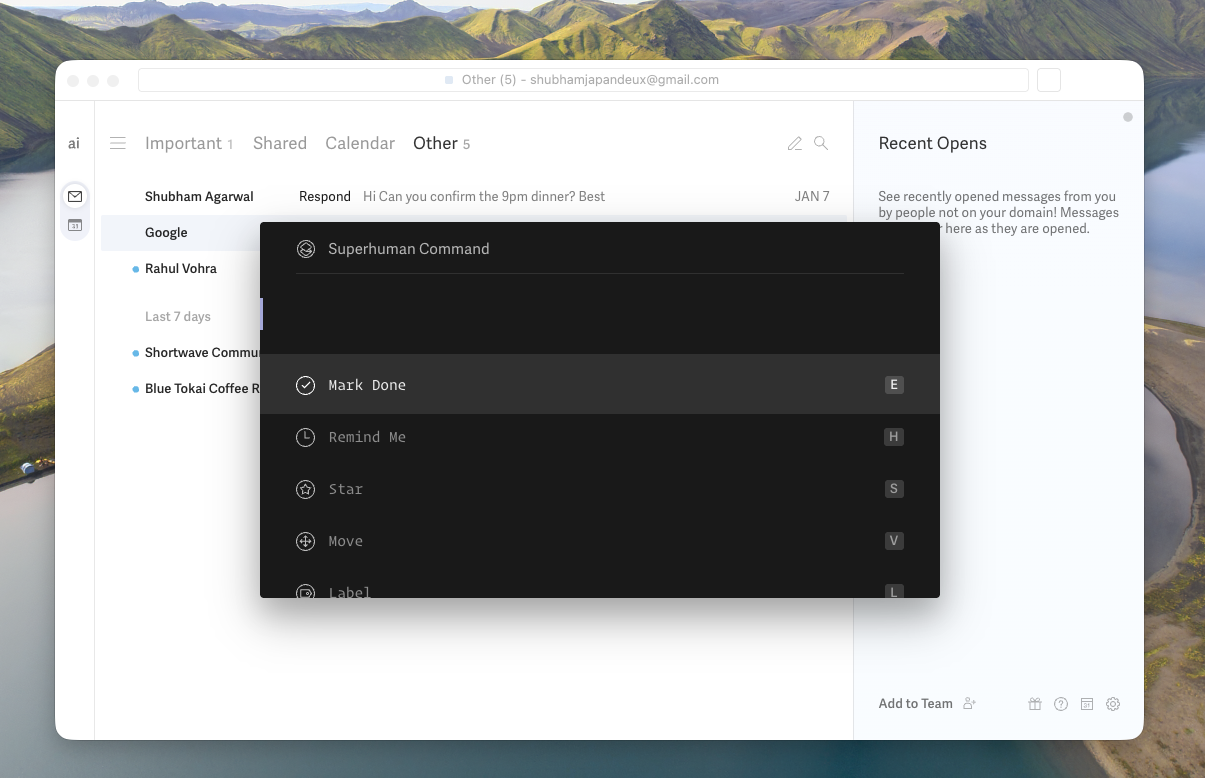Open help via the question mark icon

(1061, 704)
